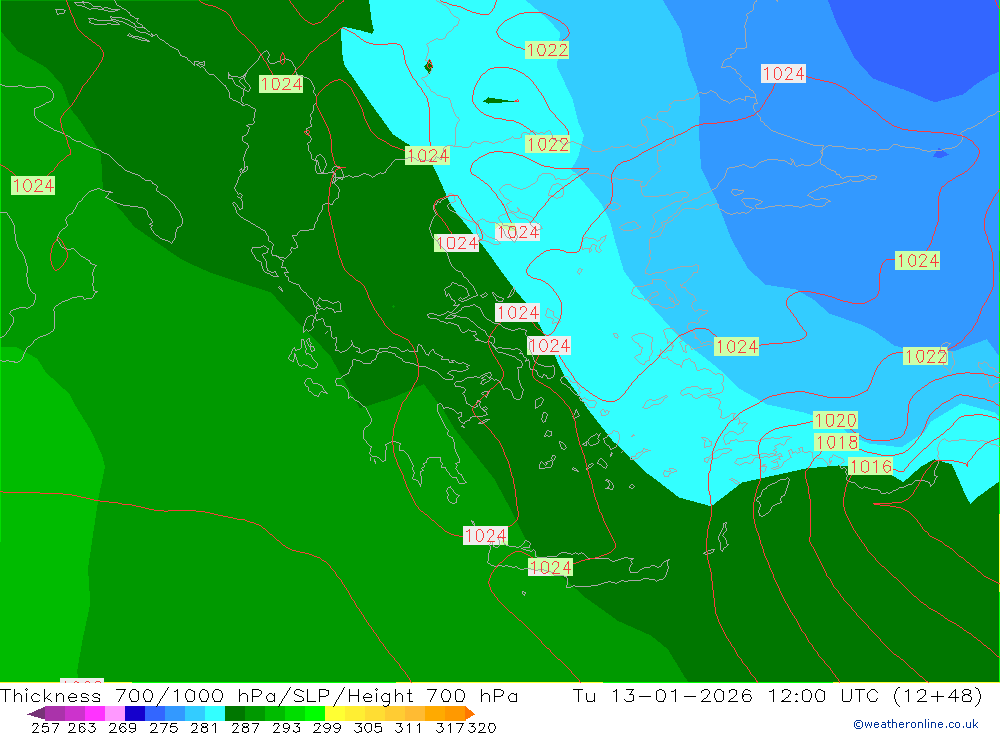The width and height of the screenshot is (1000, 733).
Task: Select the 'Thickness 700/1000 hPa/SLP/Height 700 hPa' title
Action: [x=259, y=695]
